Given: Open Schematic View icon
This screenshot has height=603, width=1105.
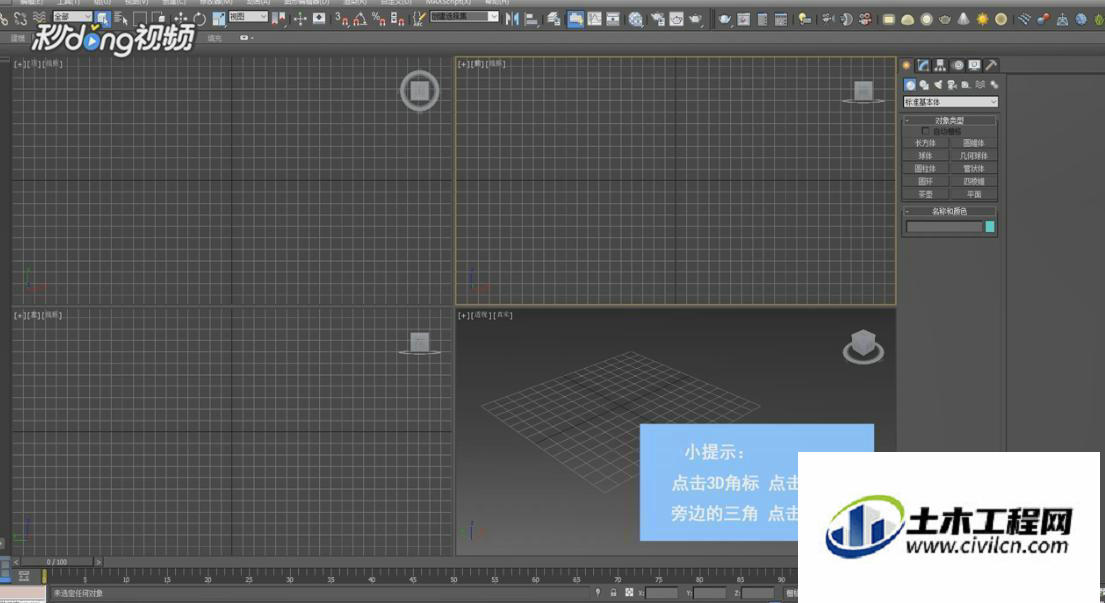Looking at the screenshot, I should click(613, 19).
